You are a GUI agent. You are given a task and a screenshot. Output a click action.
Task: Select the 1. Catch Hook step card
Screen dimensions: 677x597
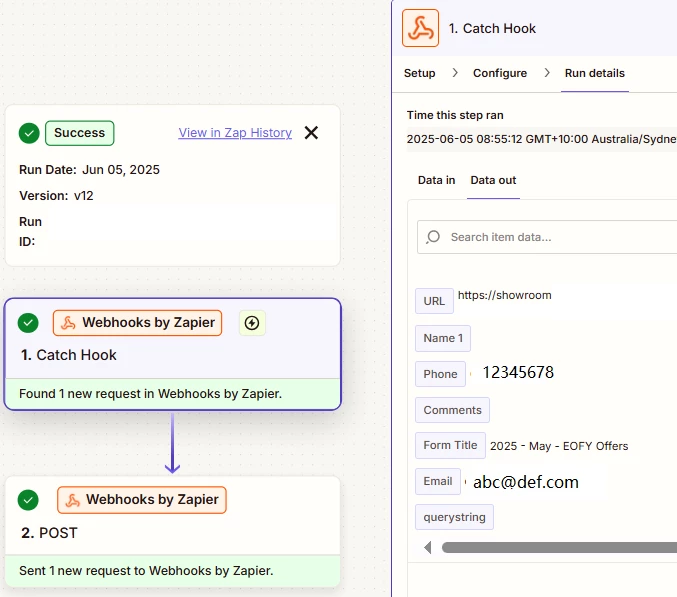coord(173,354)
